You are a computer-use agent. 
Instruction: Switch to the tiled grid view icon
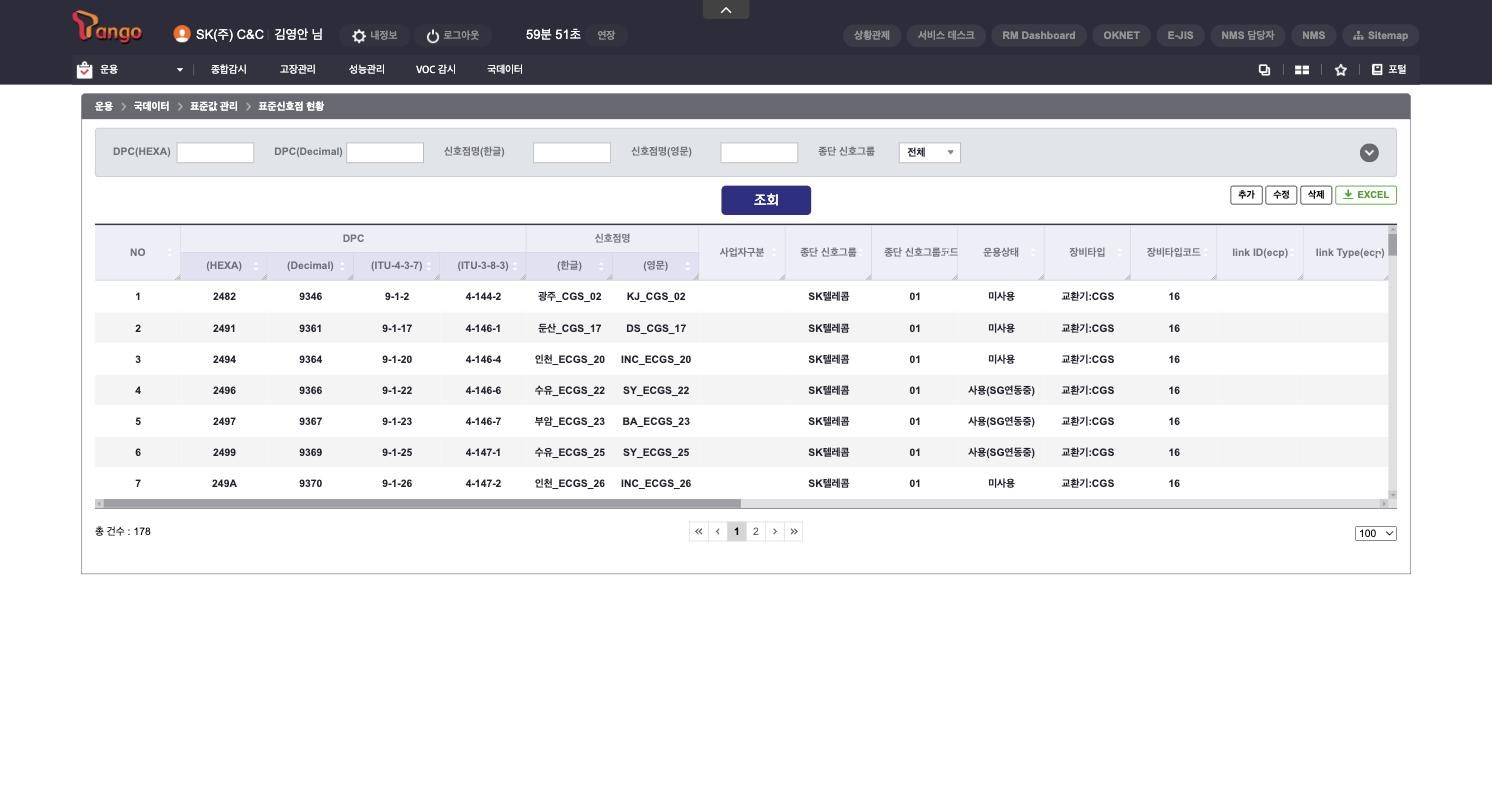tap(1302, 70)
